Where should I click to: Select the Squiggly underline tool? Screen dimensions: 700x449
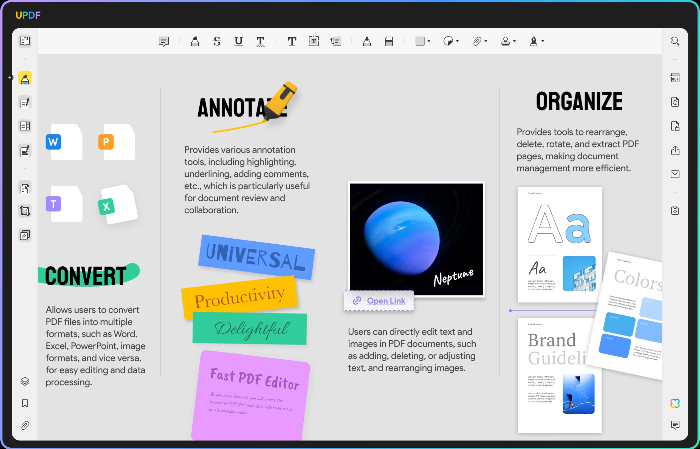(260, 42)
